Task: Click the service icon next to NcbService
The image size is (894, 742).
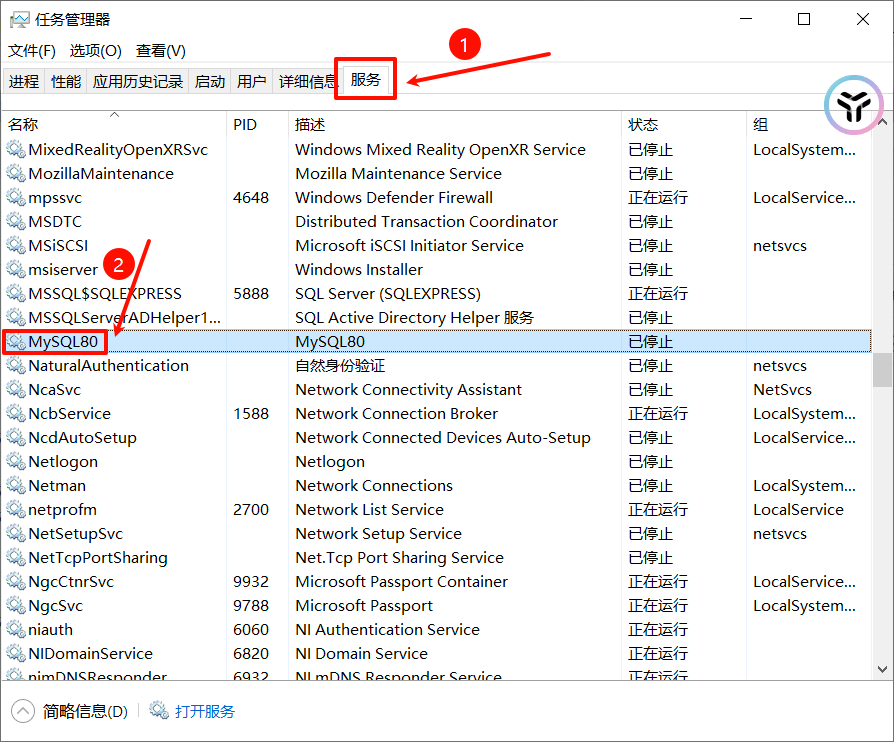Action: [16, 413]
